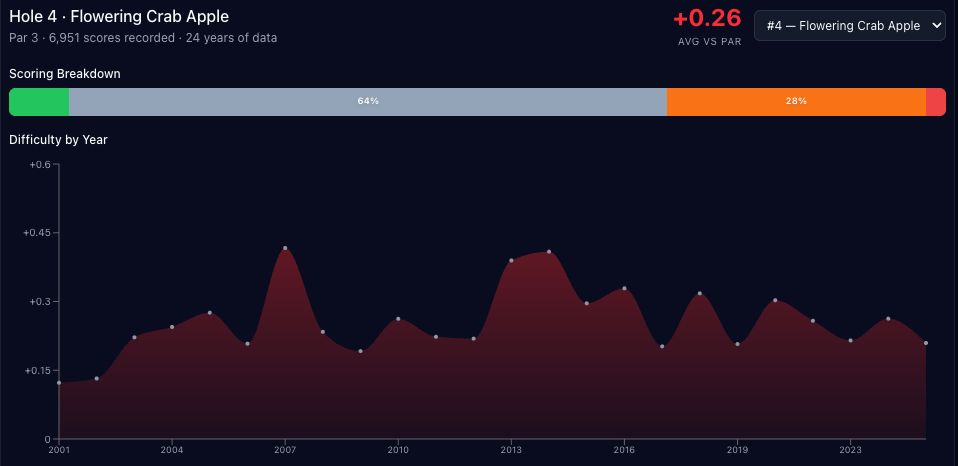The height and width of the screenshot is (466, 958).
Task: Select the gray 64% scoring breakdown segment
Action: (367, 102)
